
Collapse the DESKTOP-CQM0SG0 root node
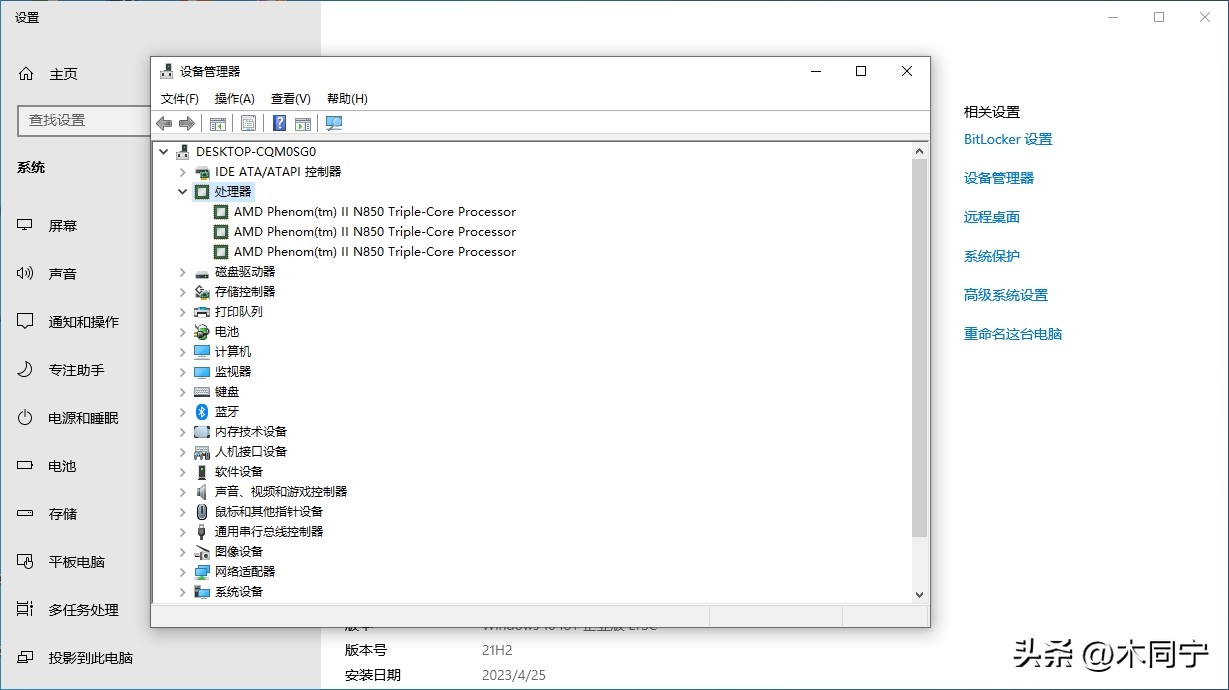point(162,151)
